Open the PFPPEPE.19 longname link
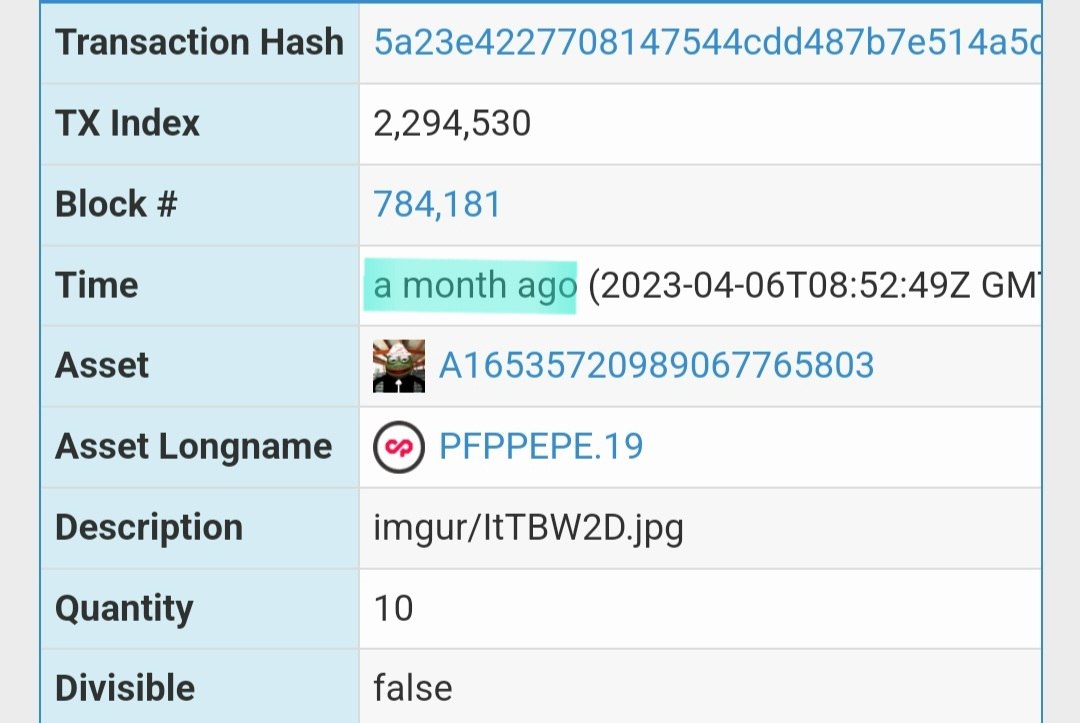 pyautogui.click(x=541, y=447)
